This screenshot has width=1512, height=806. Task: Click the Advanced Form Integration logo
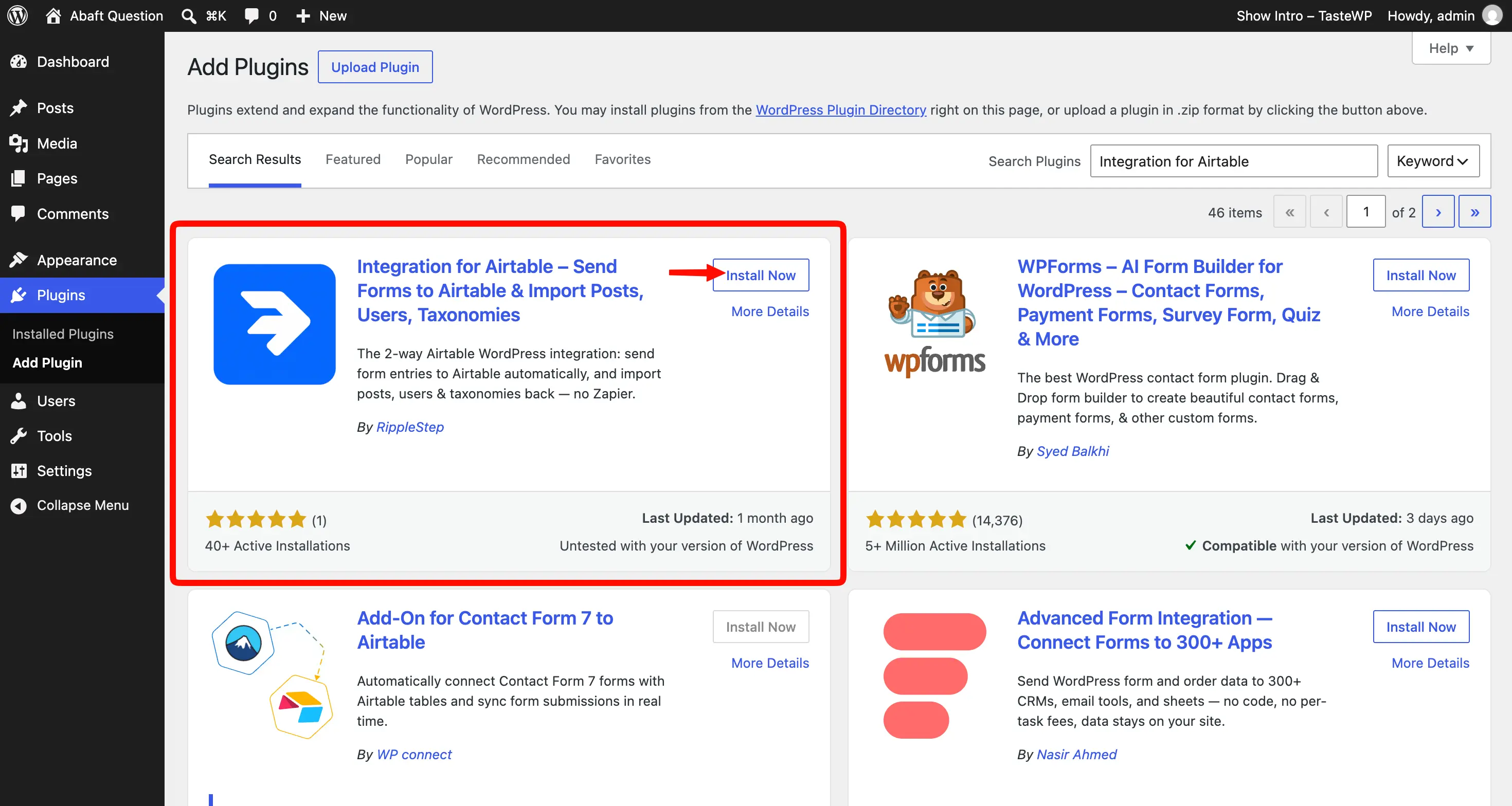(x=934, y=675)
